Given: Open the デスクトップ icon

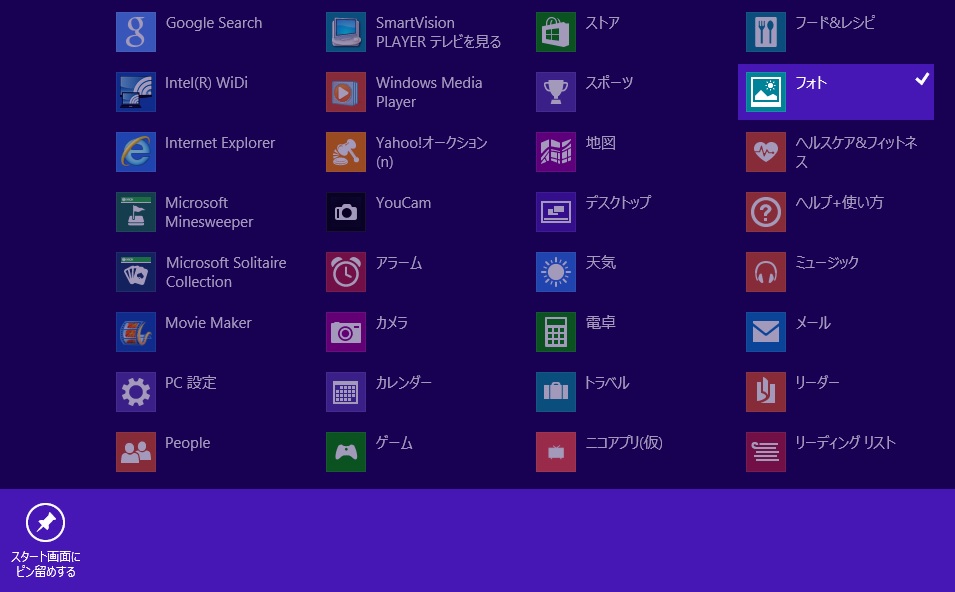Looking at the screenshot, I should (x=556, y=212).
